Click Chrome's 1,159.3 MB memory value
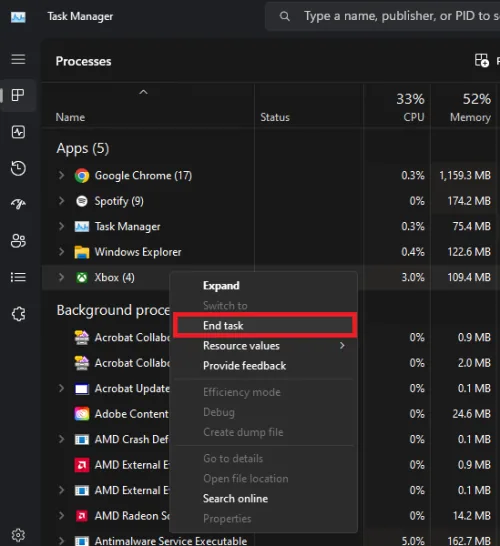The height and width of the screenshot is (546, 500). [464, 175]
